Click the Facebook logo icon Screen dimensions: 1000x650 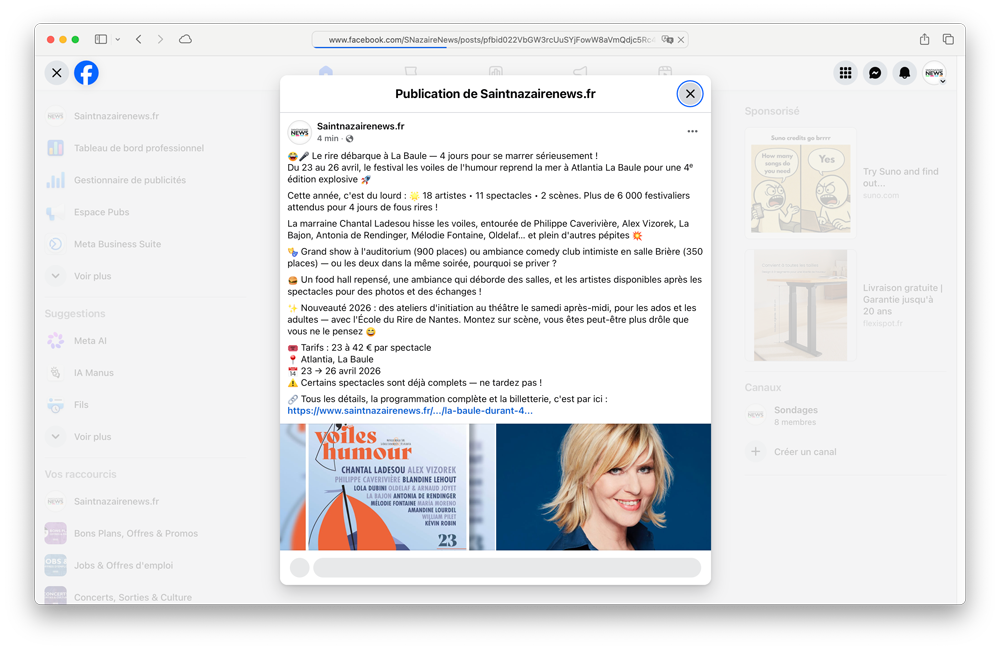86,73
